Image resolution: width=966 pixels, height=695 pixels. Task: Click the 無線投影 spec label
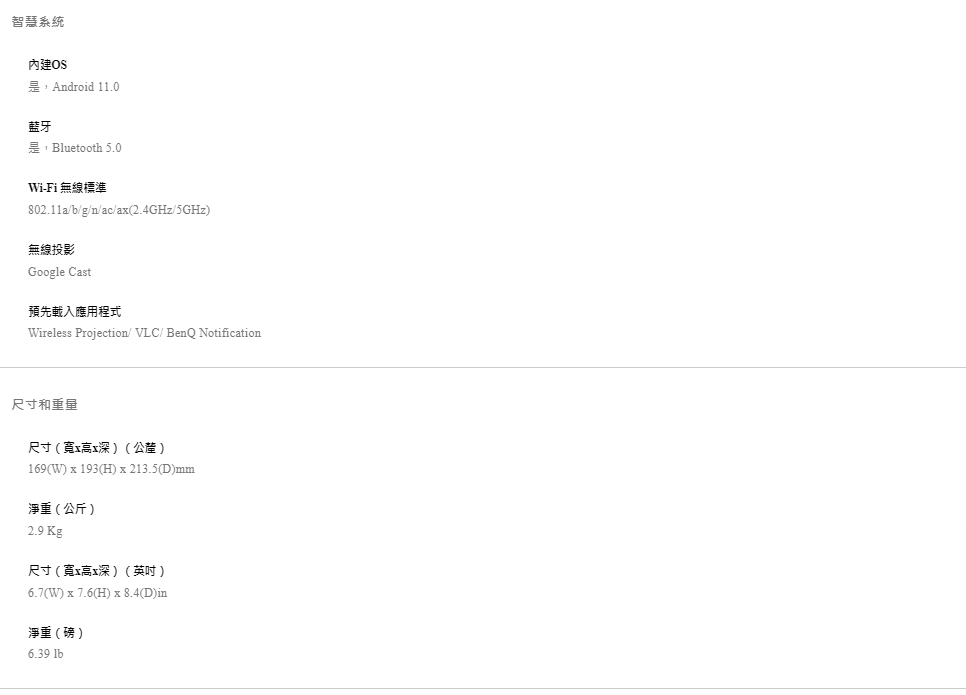tap(51, 250)
